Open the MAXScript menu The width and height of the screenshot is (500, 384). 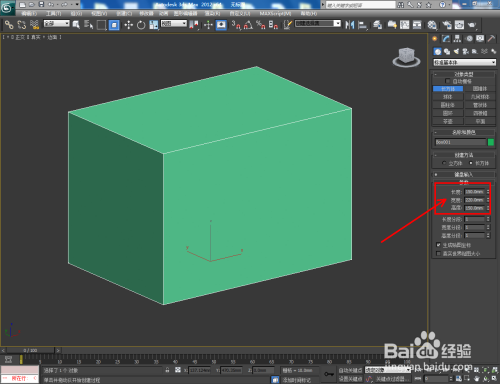tap(275, 13)
